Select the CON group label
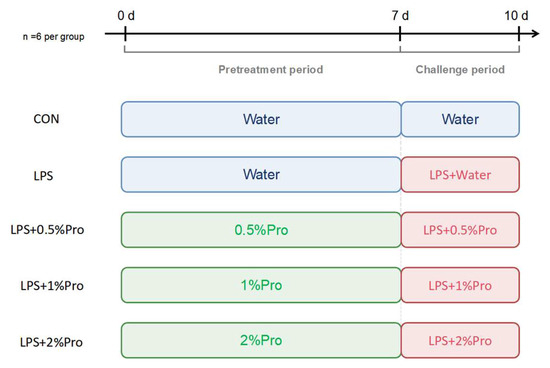Image resolution: width=550 pixels, height=368 pixels. (46, 119)
